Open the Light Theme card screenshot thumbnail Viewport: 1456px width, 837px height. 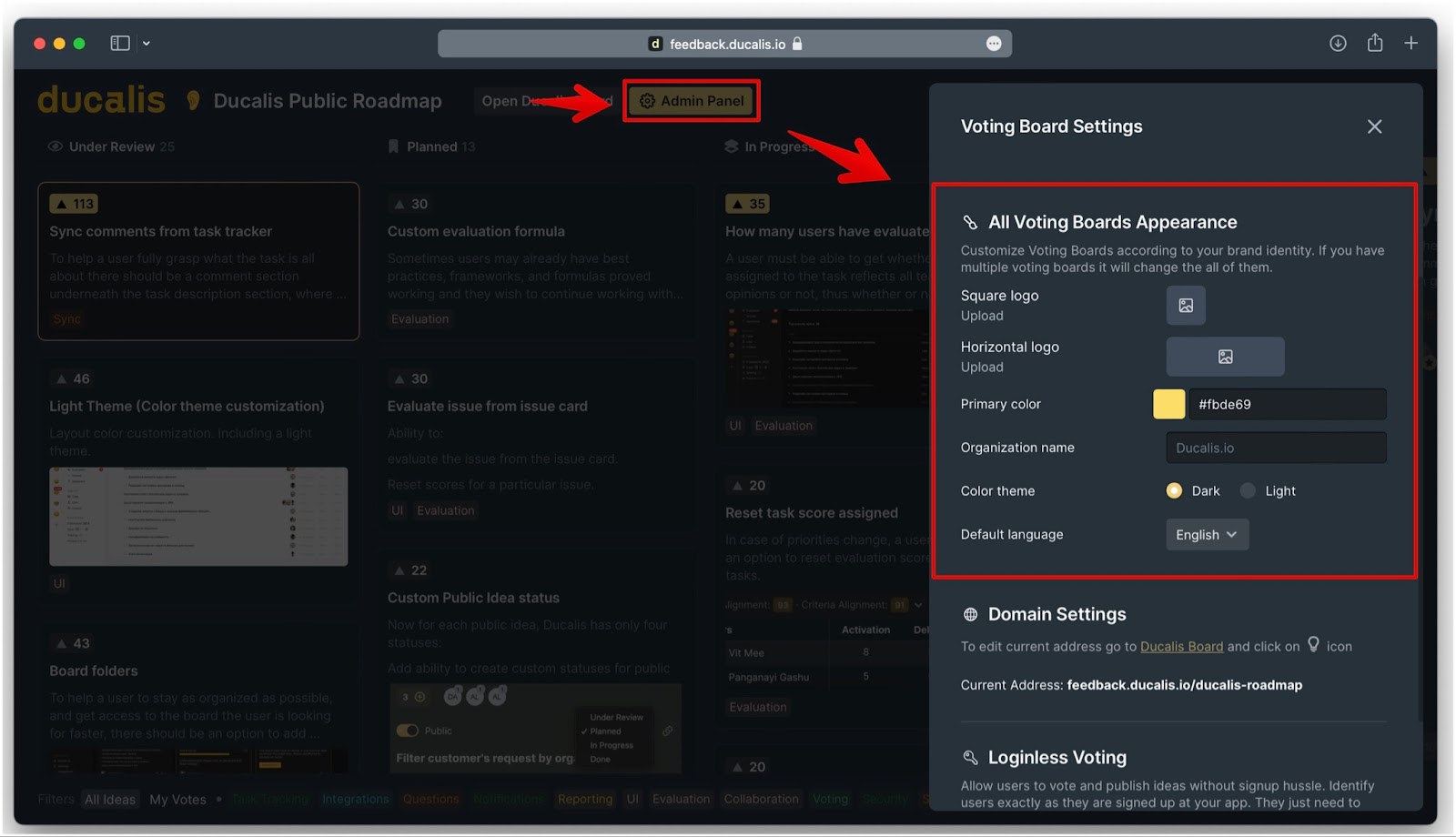click(198, 517)
